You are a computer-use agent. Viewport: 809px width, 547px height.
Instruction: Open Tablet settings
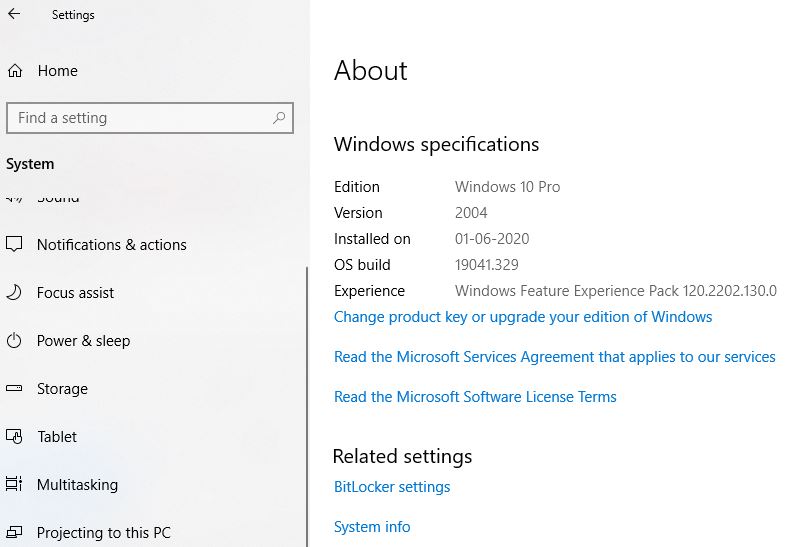(x=57, y=437)
